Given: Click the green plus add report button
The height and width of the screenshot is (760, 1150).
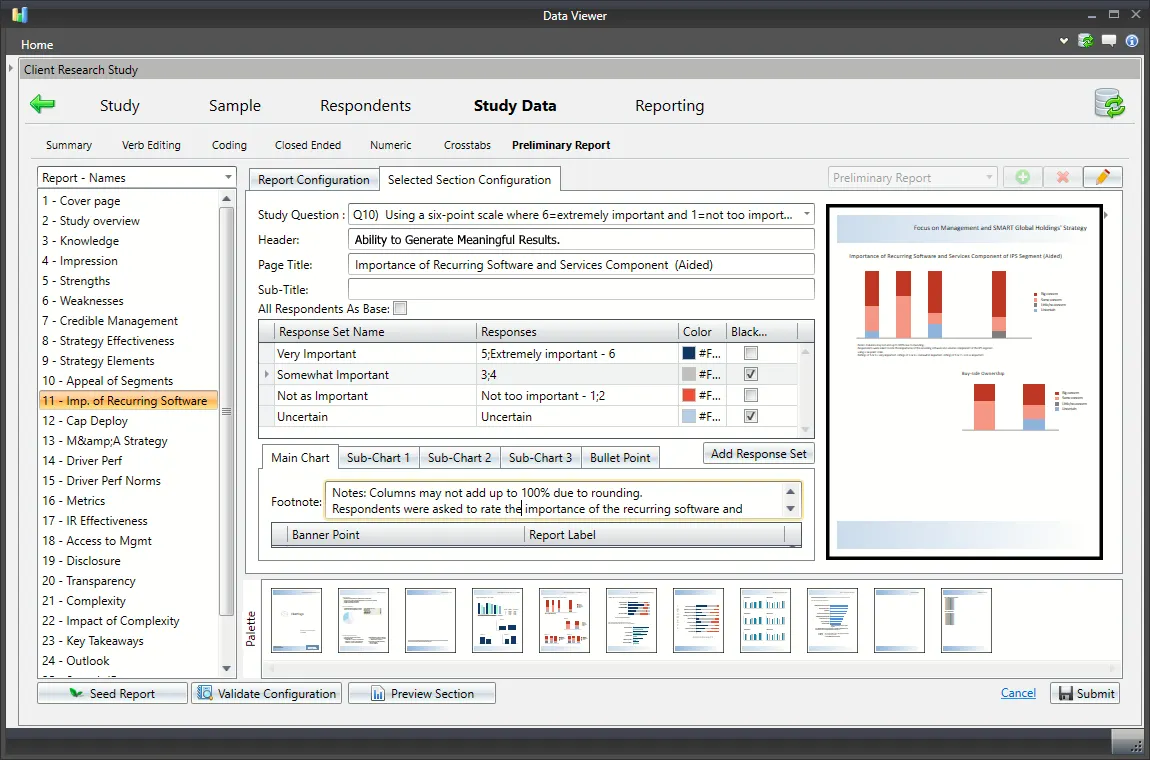Looking at the screenshot, I should click(1022, 178).
